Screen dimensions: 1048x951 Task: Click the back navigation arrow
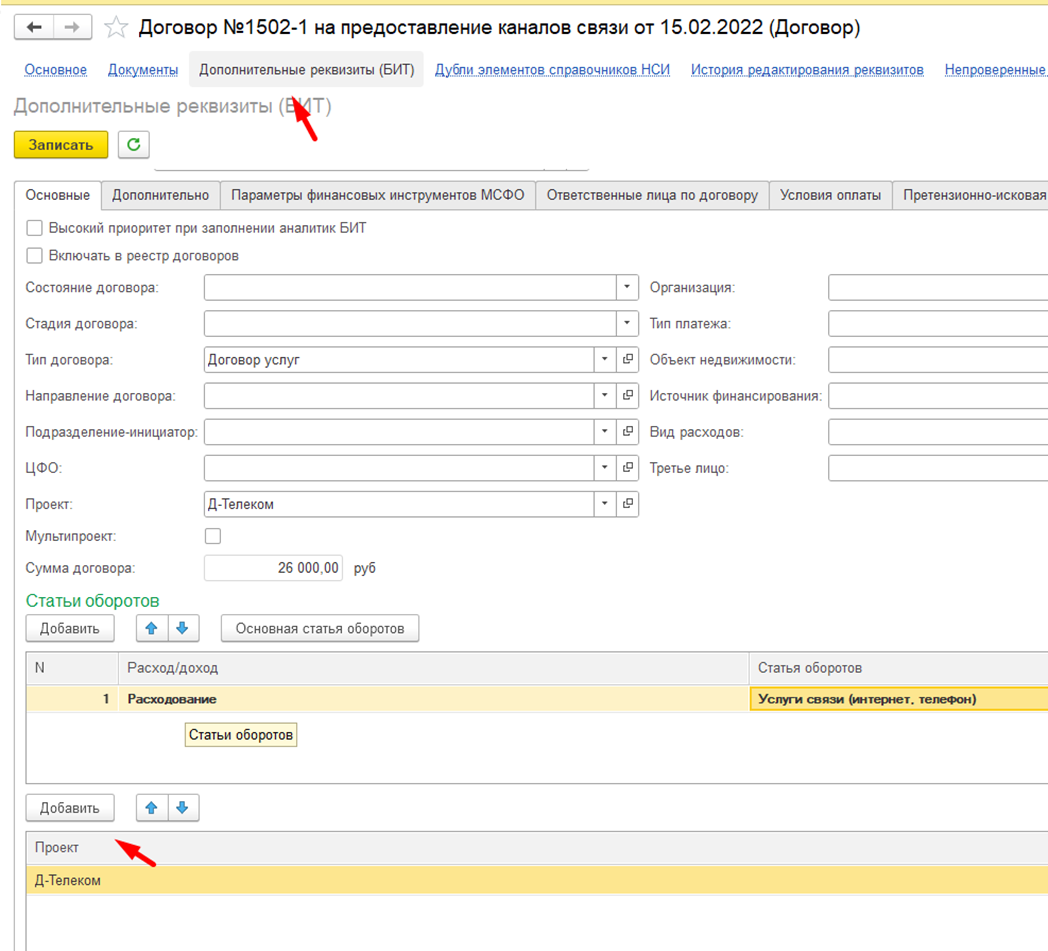(x=34, y=28)
